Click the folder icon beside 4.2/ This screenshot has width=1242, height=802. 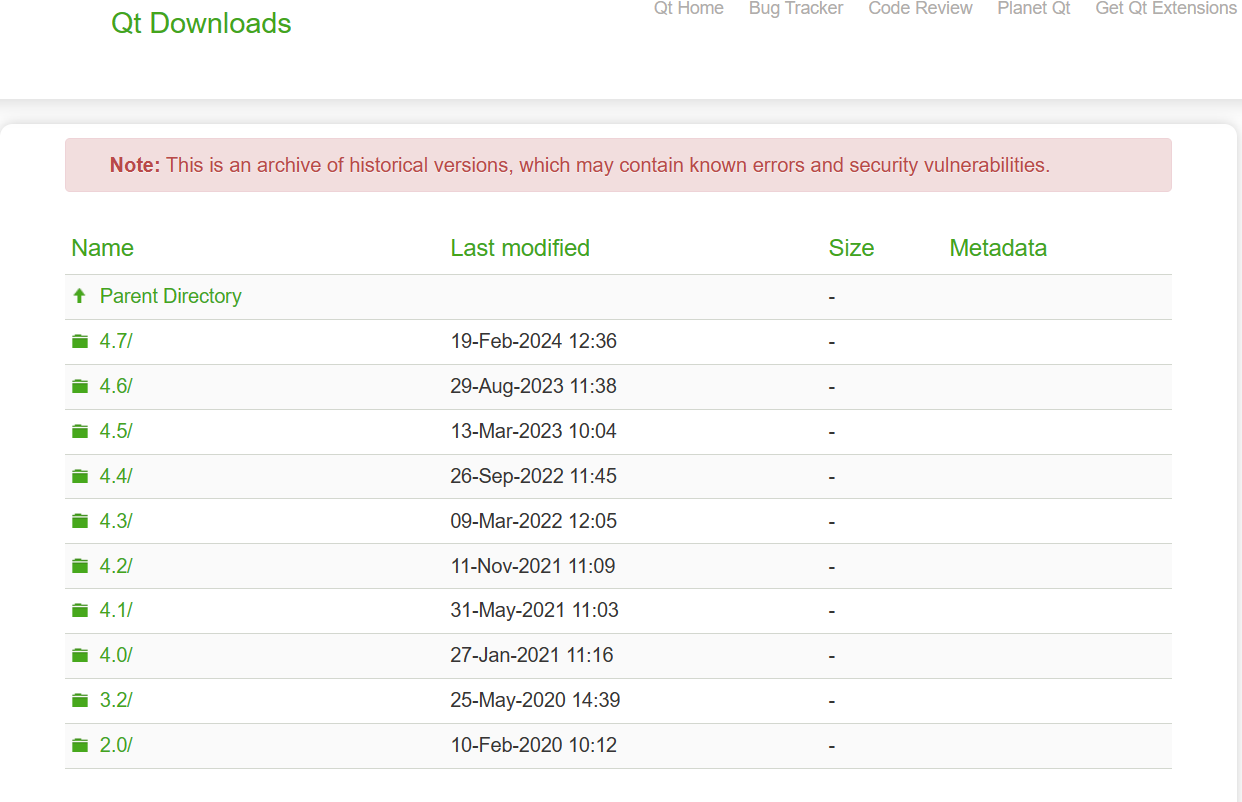click(x=80, y=566)
